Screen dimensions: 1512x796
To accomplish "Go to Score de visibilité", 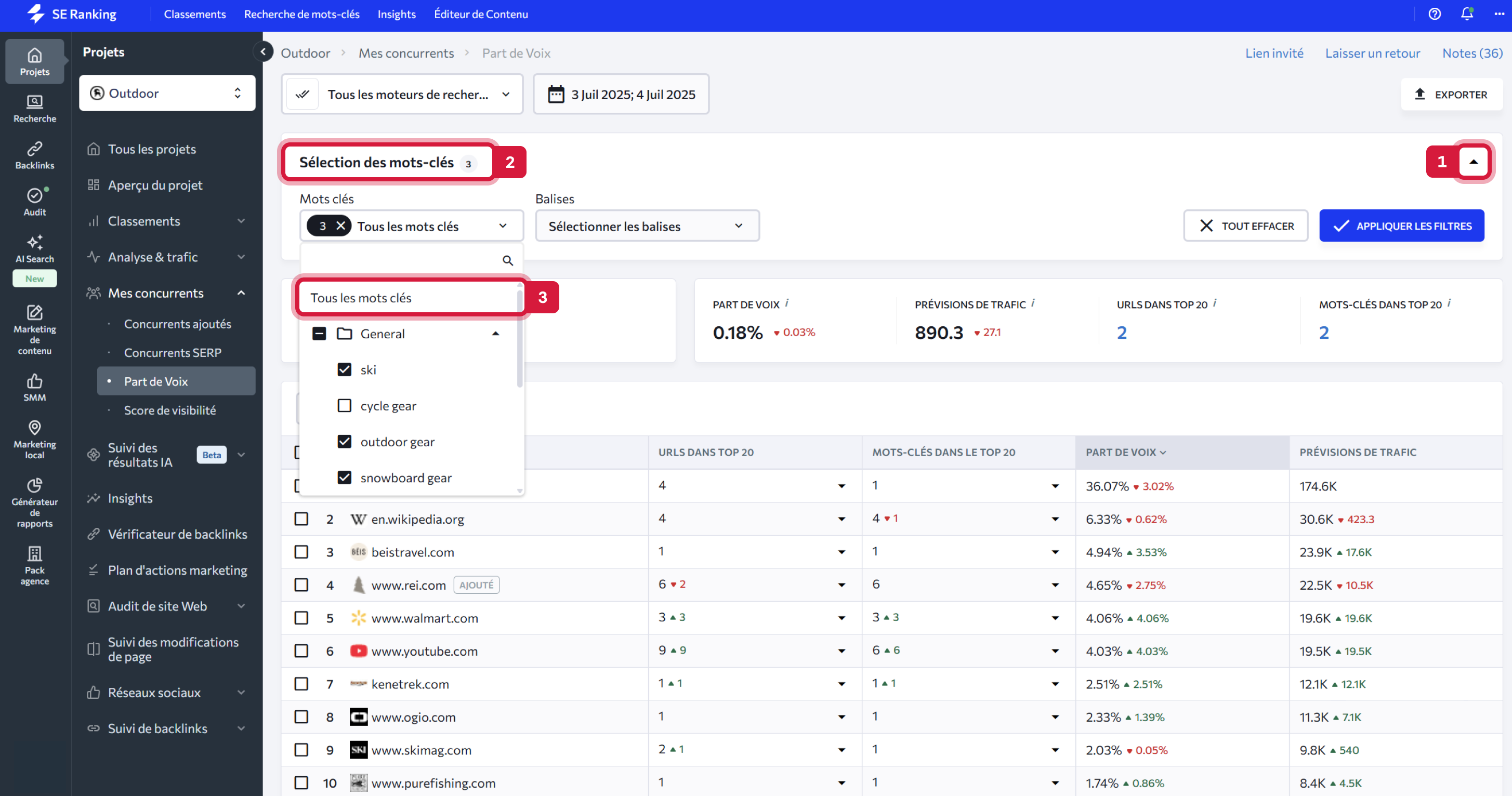I will (169, 410).
